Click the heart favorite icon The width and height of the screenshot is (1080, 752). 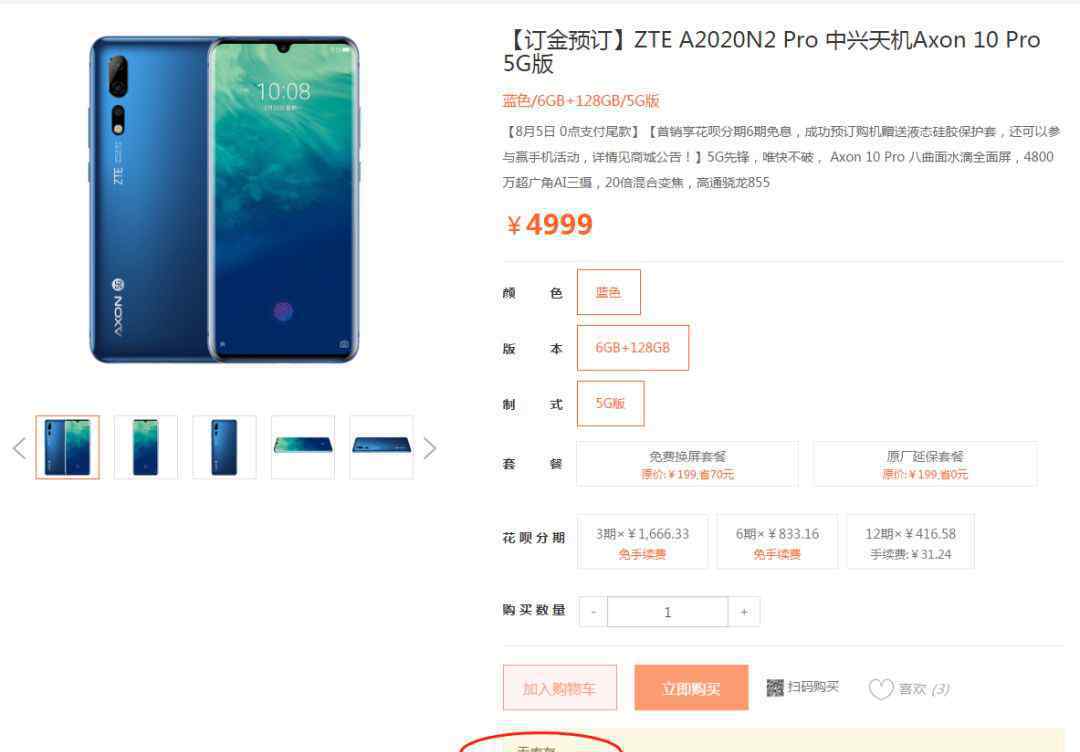[881, 689]
